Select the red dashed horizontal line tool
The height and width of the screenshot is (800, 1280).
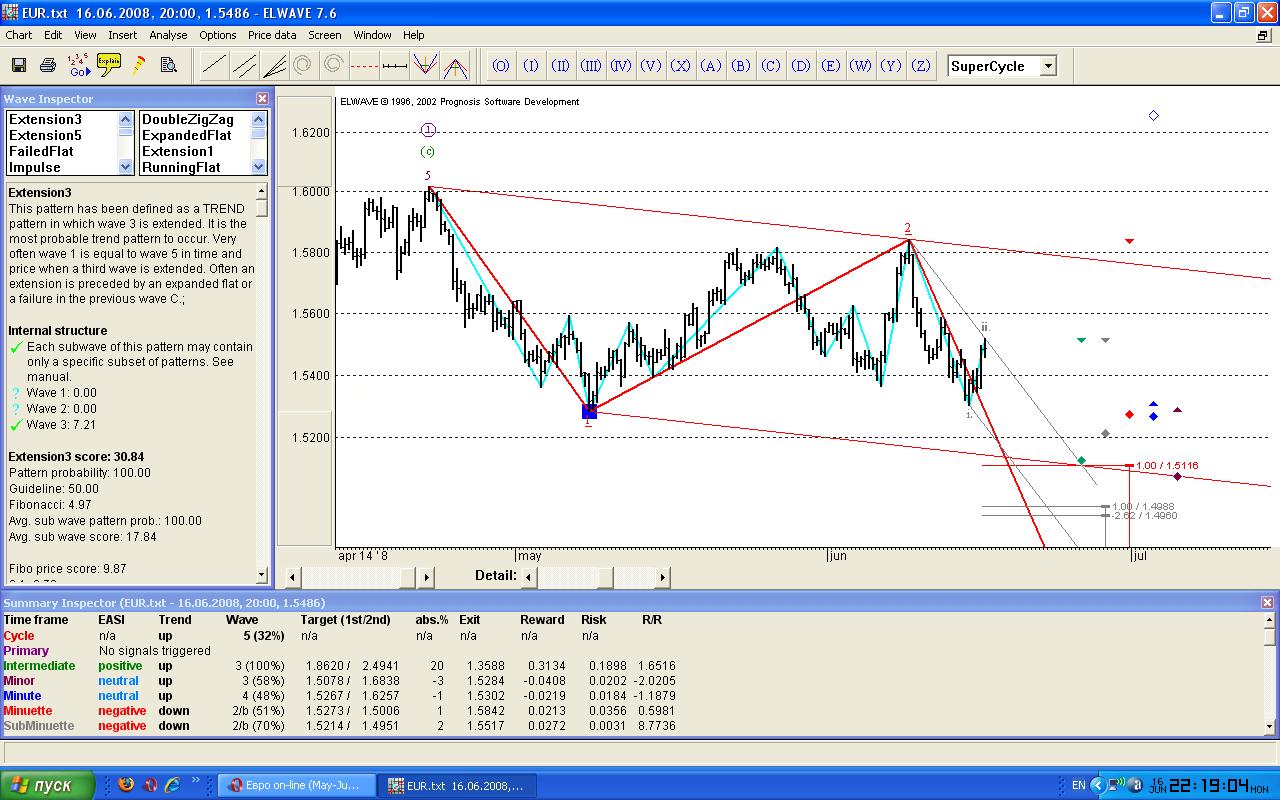click(x=364, y=67)
